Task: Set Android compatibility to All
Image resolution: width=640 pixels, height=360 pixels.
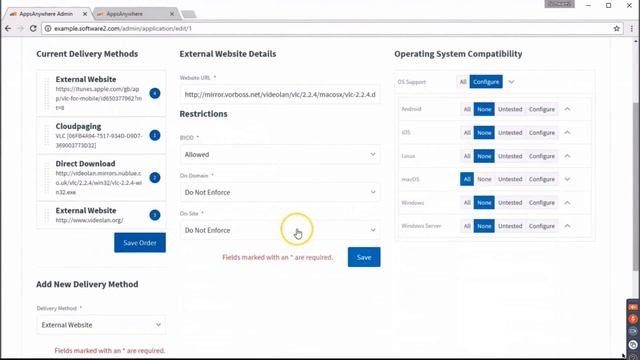Action: tap(467, 109)
